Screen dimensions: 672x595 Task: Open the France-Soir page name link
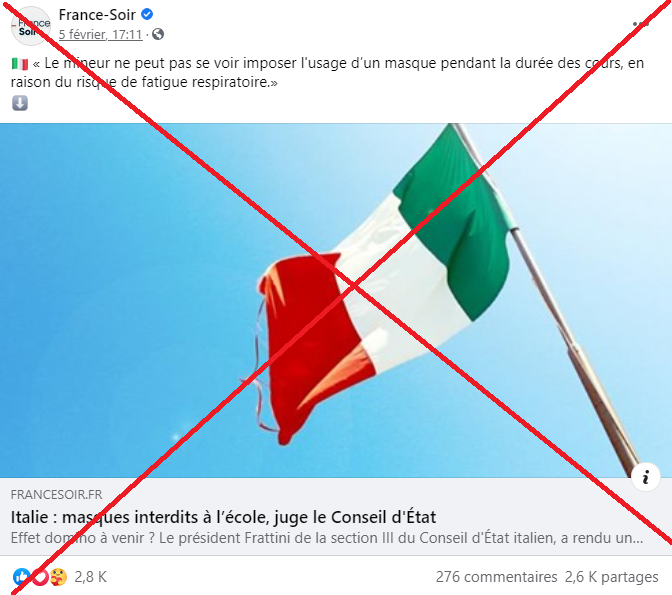point(97,15)
